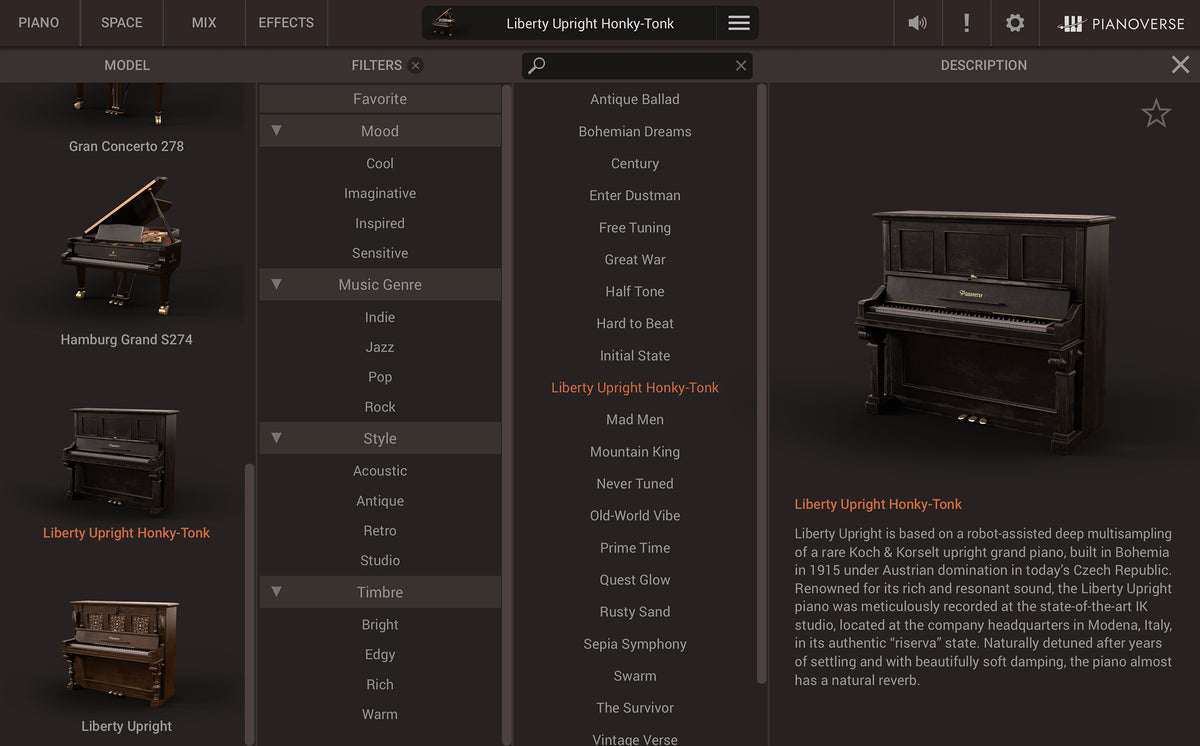The height and width of the screenshot is (746, 1200).
Task: Click the piano thumbnail in preset header
Action: click(445, 23)
